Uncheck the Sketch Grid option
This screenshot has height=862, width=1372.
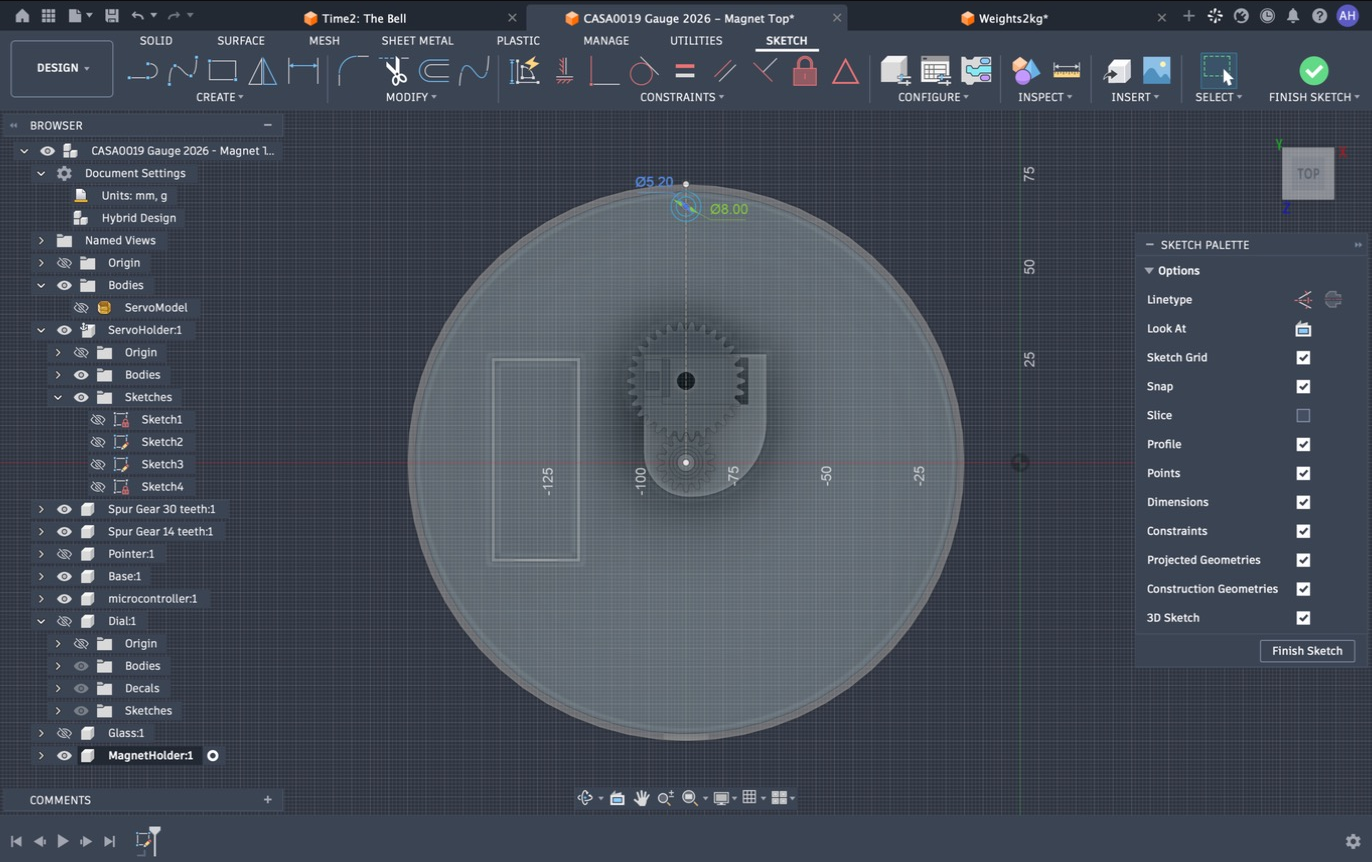(x=1303, y=357)
